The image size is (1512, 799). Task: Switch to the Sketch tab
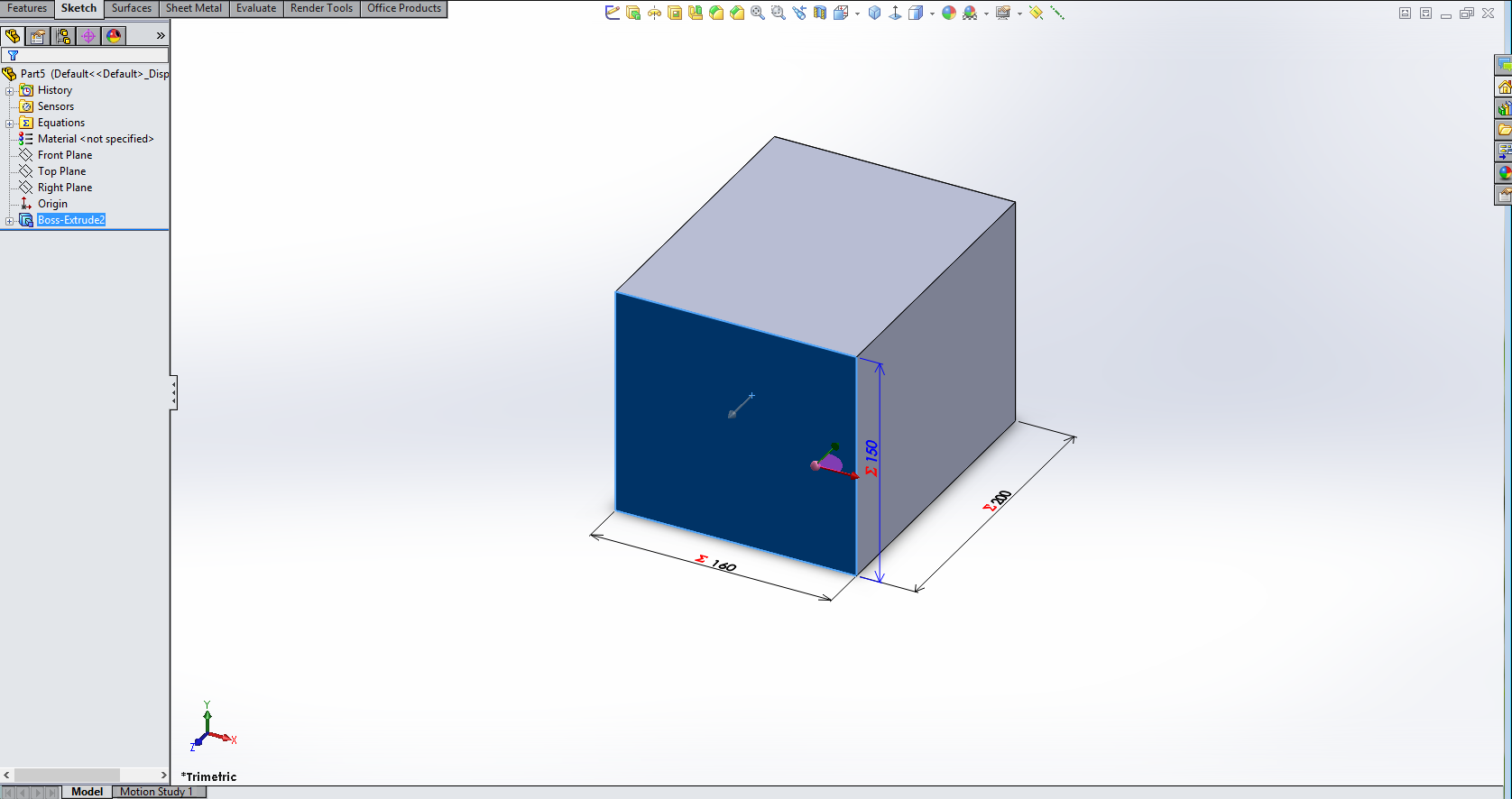click(79, 8)
